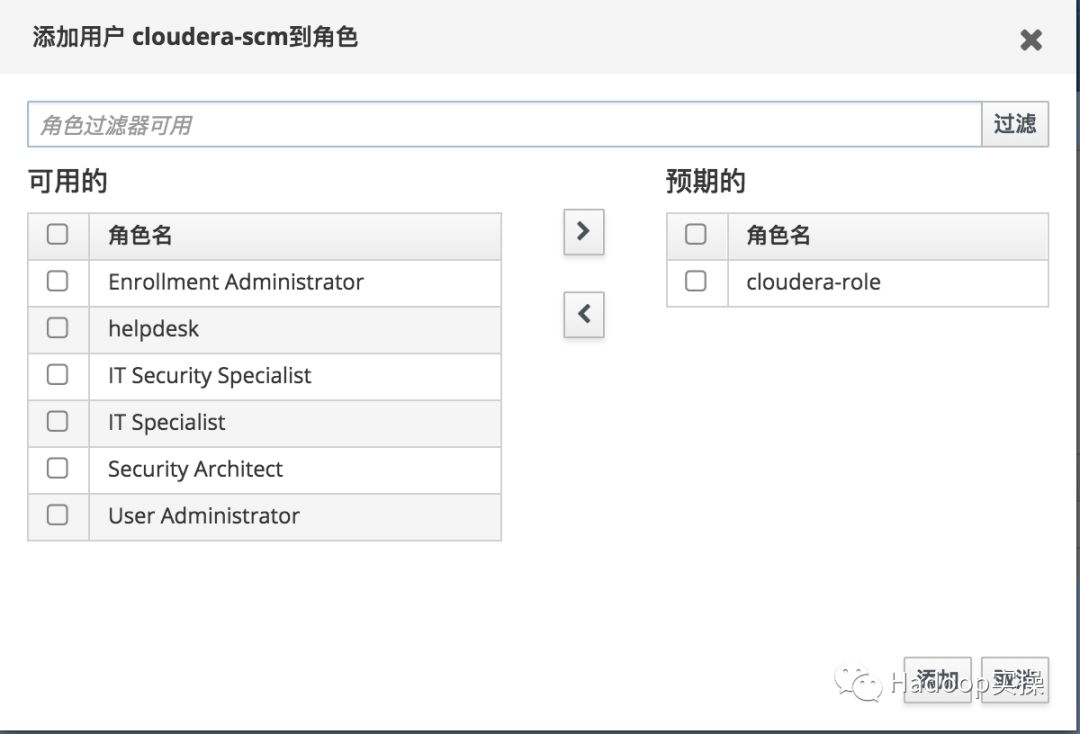Screen dimensions: 1080x734
Task: Check the Enrollment Administrator role
Action: (x=58, y=282)
